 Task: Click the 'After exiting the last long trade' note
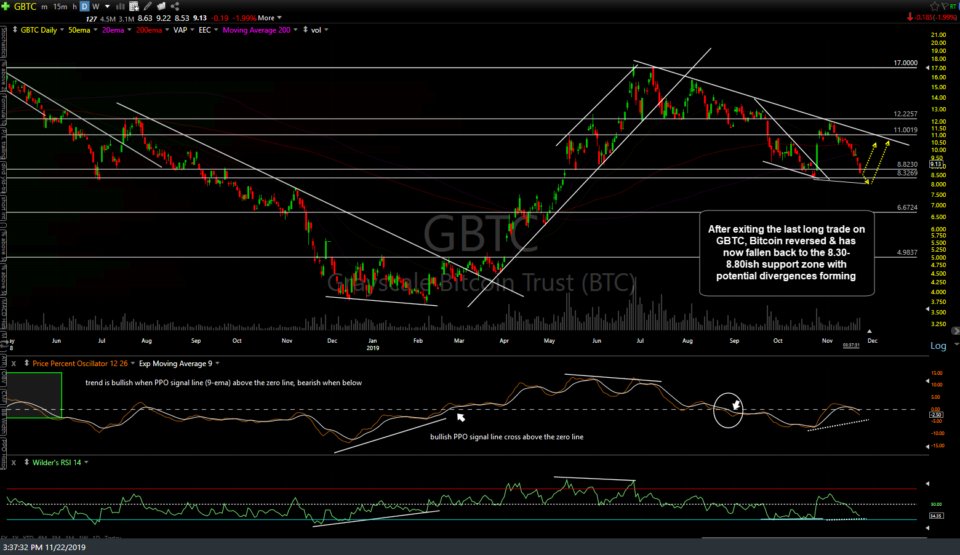787,252
